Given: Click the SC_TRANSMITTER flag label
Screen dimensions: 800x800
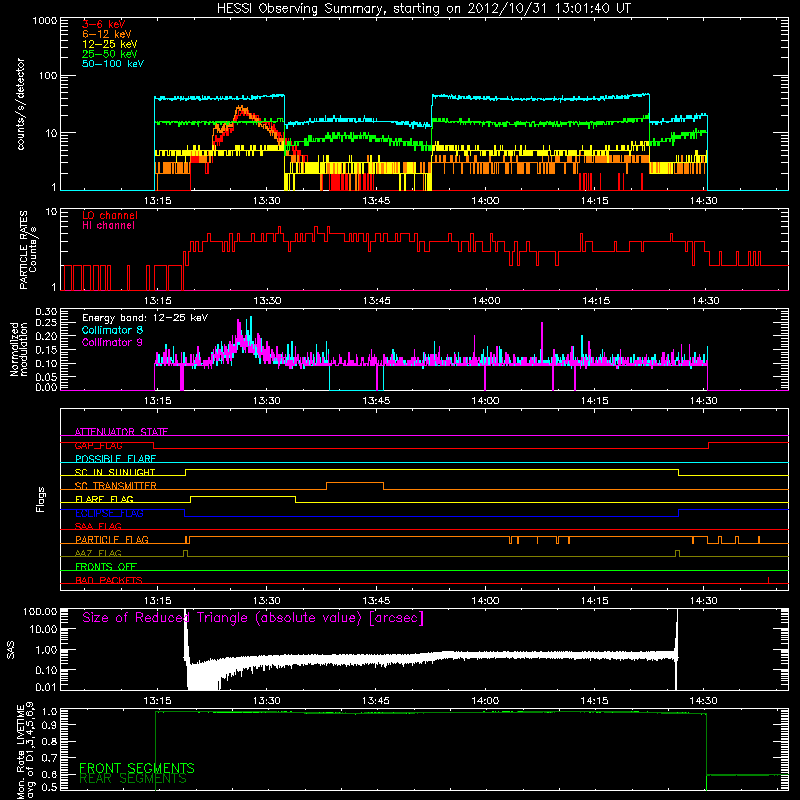Looking at the screenshot, I should tap(116, 486).
